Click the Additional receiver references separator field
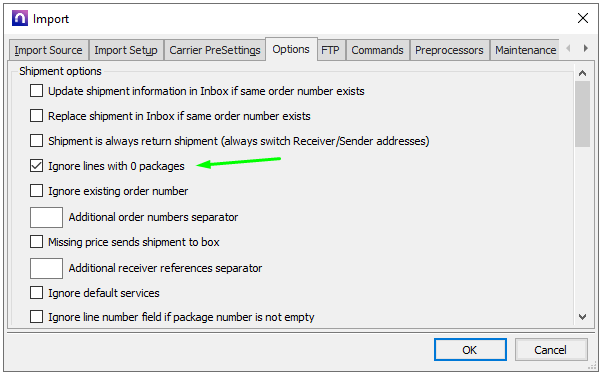This screenshot has width=603, height=374. pyautogui.click(x=47, y=268)
